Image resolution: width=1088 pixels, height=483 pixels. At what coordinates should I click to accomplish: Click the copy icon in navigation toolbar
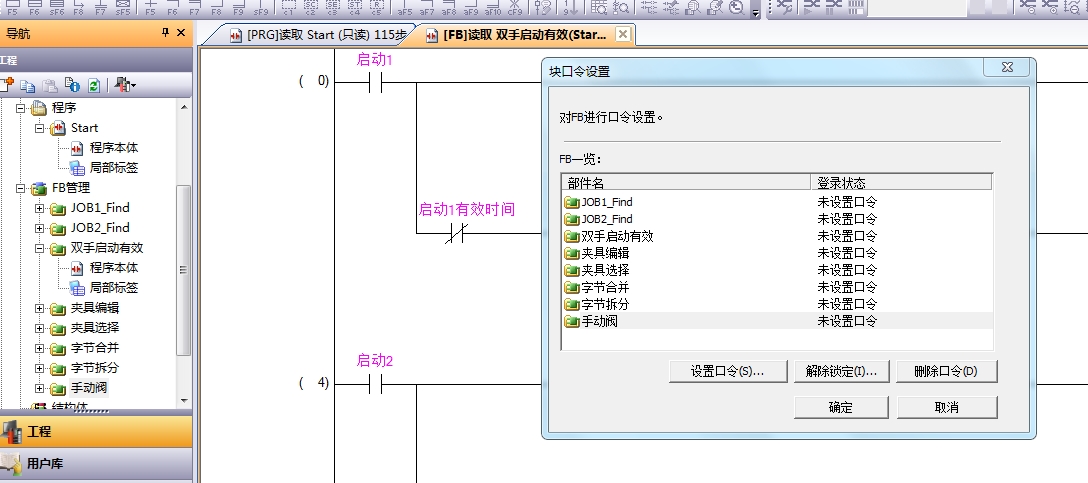[29, 85]
